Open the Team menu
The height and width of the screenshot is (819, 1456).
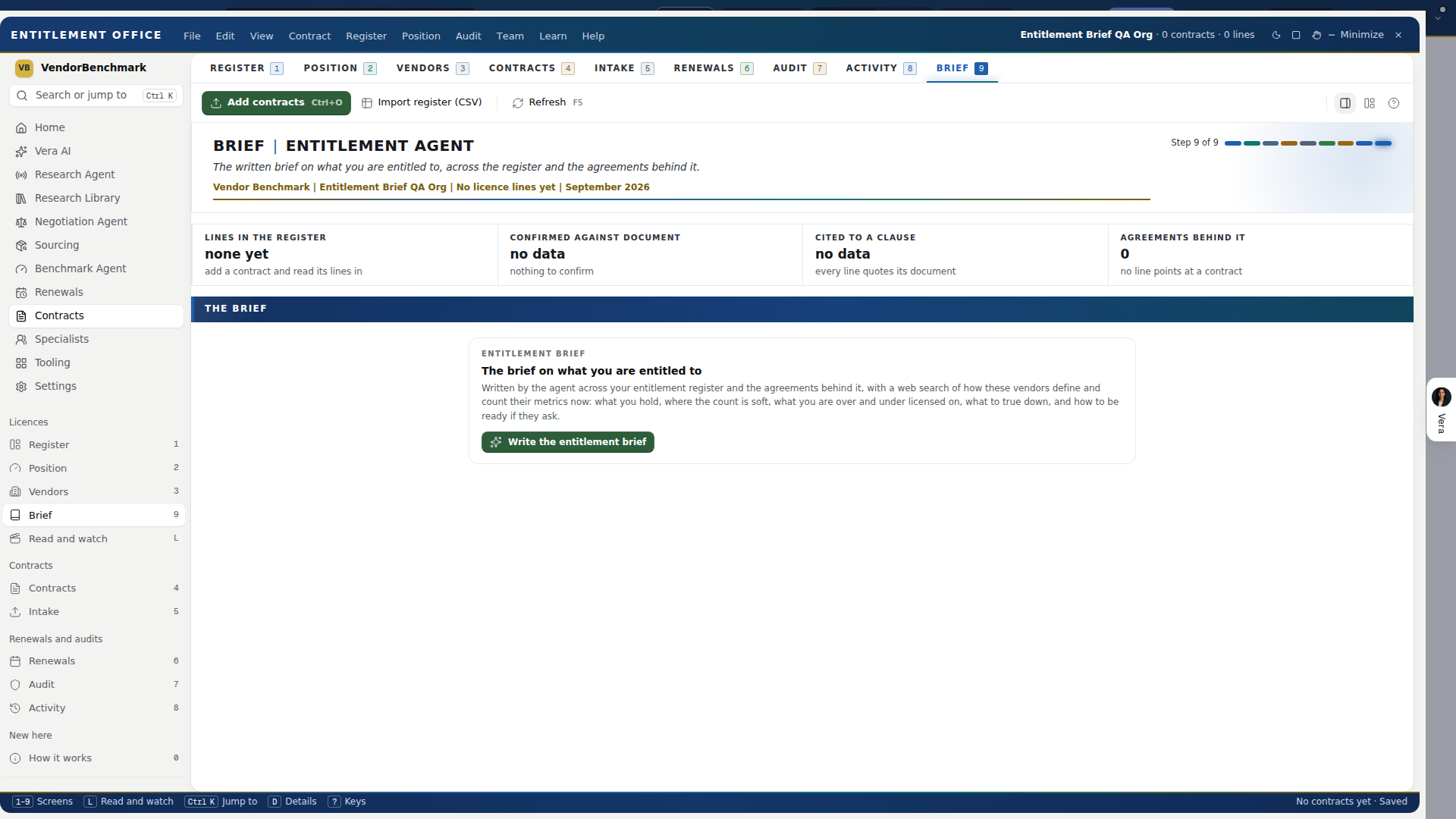[510, 36]
